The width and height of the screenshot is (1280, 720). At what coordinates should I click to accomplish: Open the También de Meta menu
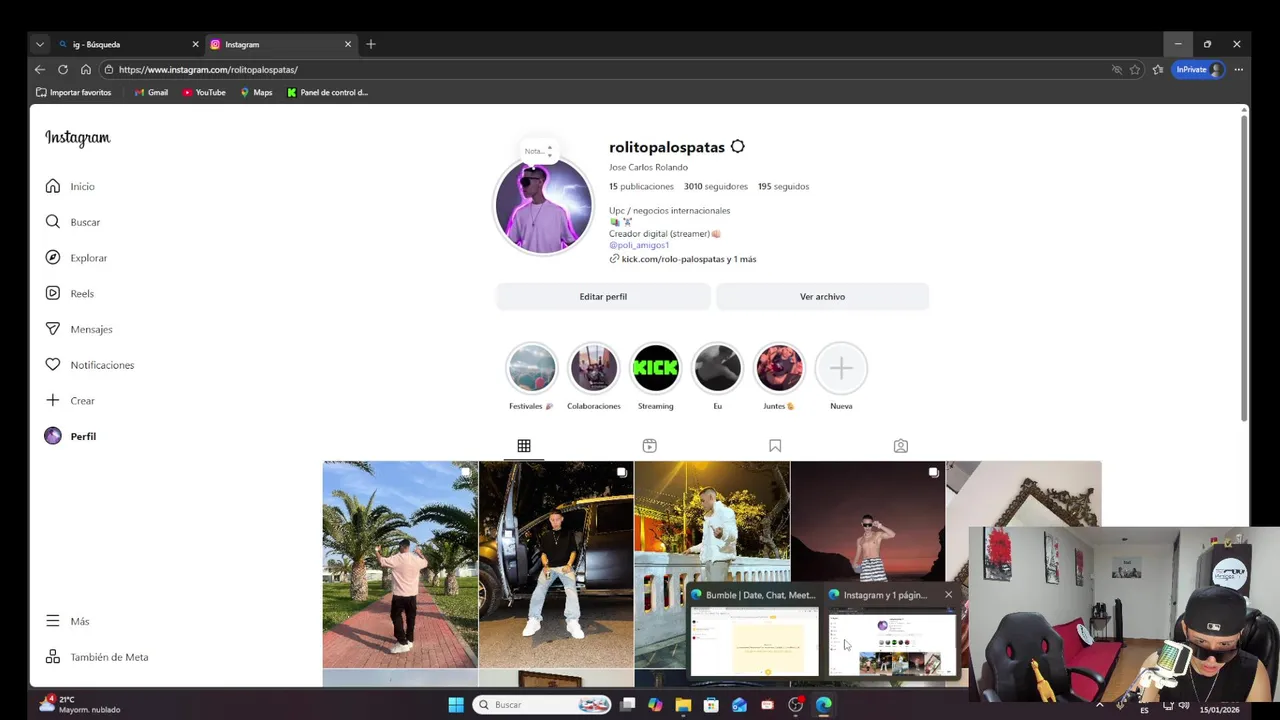[x=97, y=657]
